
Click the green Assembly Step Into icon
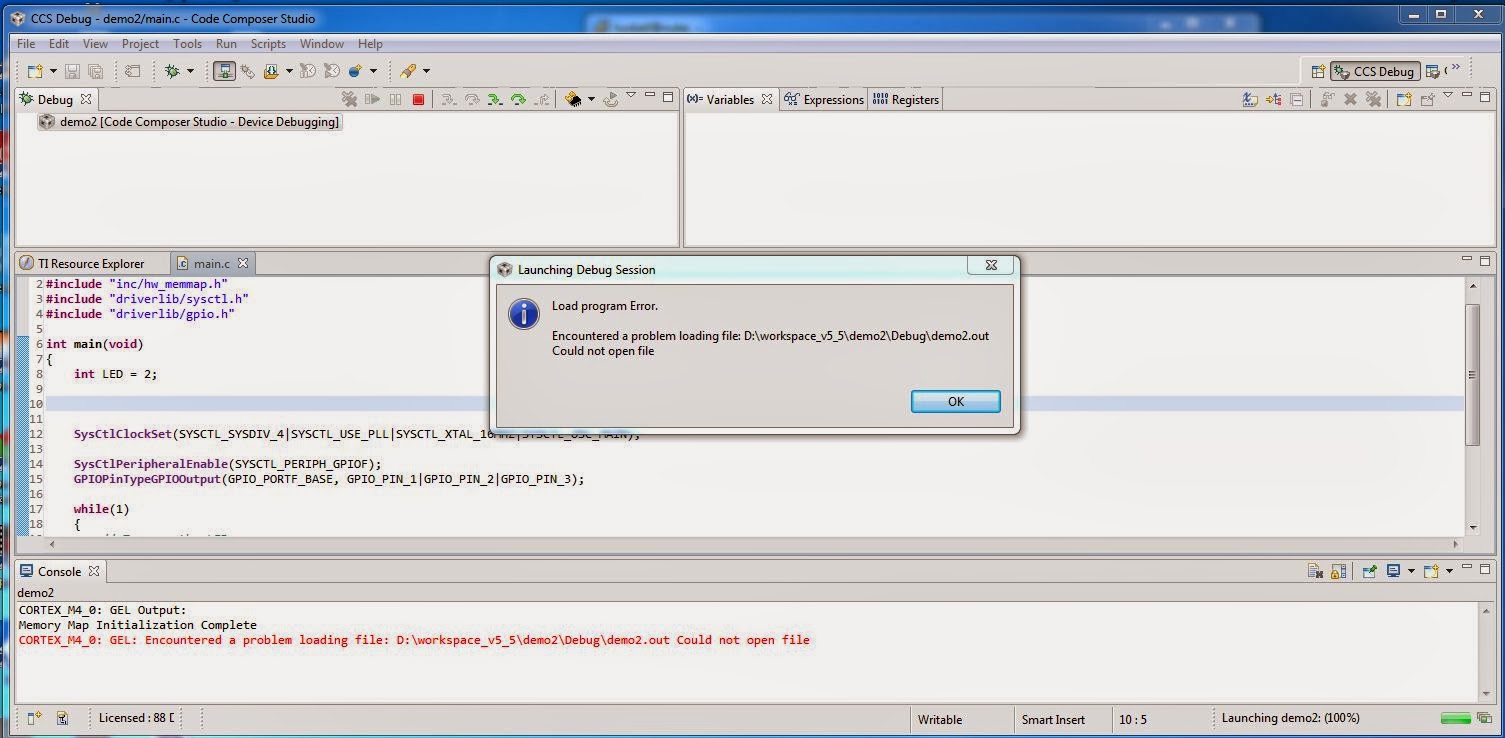pyautogui.click(x=494, y=99)
